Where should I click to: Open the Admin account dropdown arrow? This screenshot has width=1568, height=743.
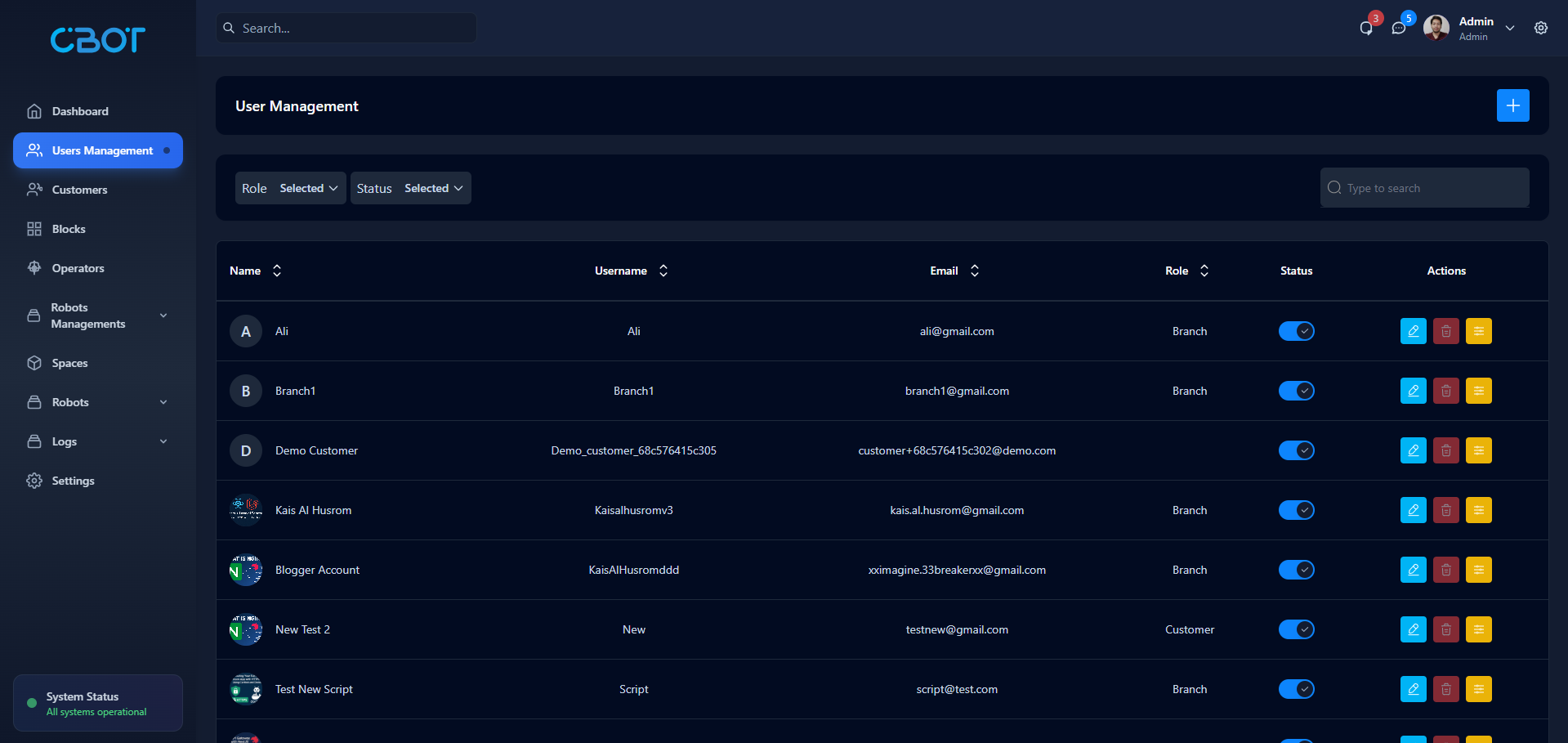click(x=1509, y=27)
